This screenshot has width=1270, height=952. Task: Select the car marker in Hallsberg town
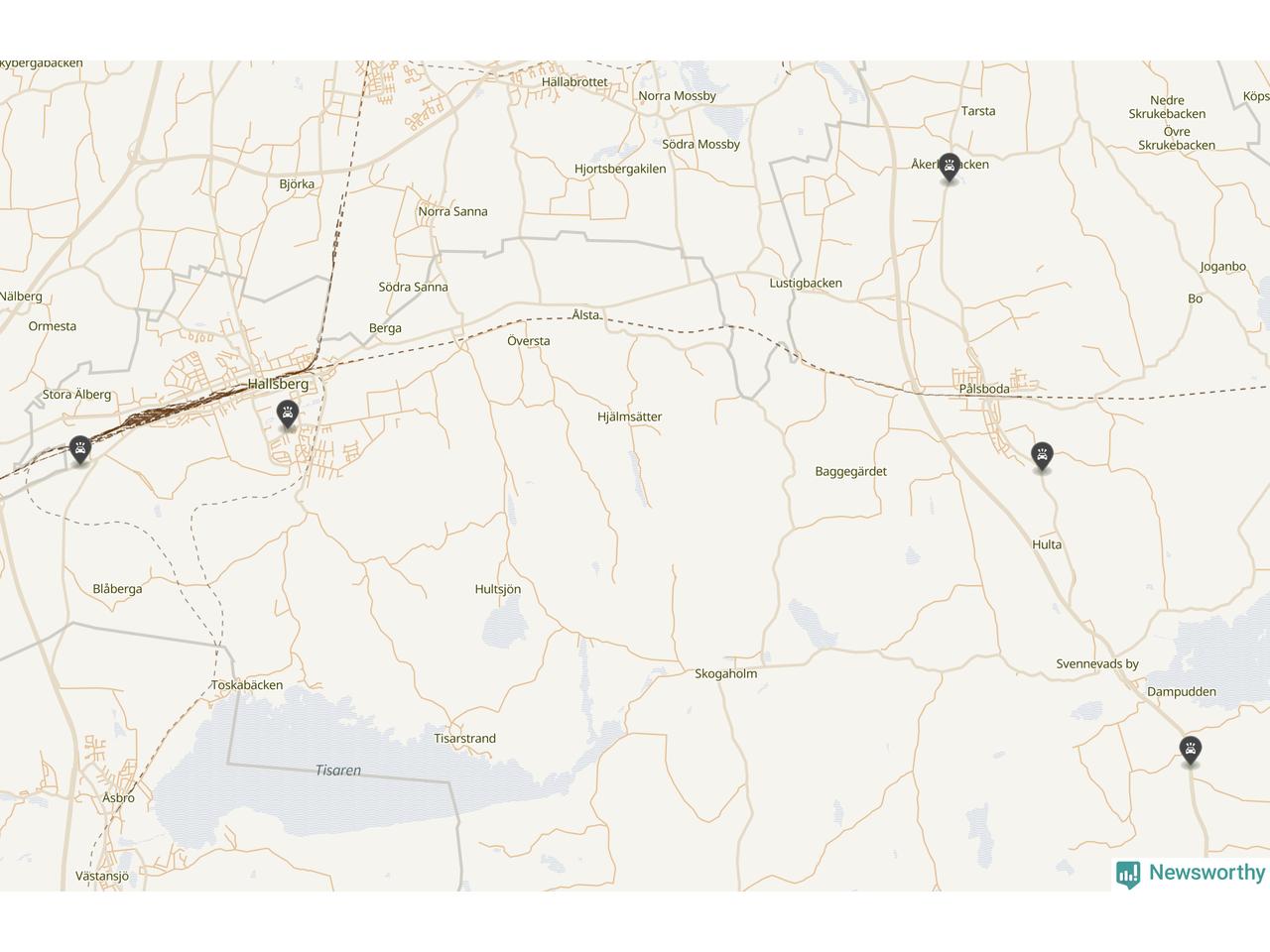[288, 415]
